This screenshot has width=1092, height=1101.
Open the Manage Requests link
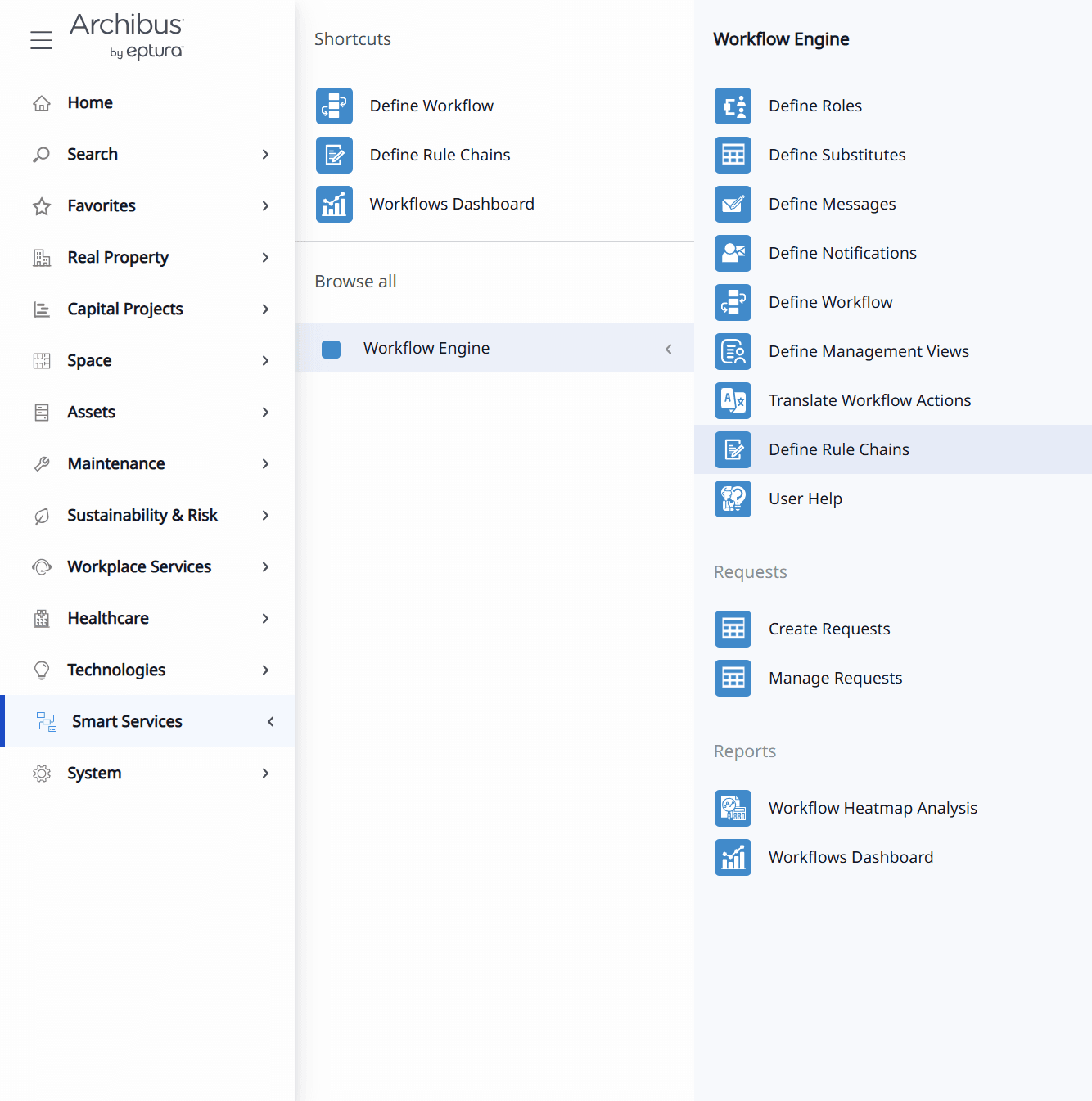click(x=835, y=678)
